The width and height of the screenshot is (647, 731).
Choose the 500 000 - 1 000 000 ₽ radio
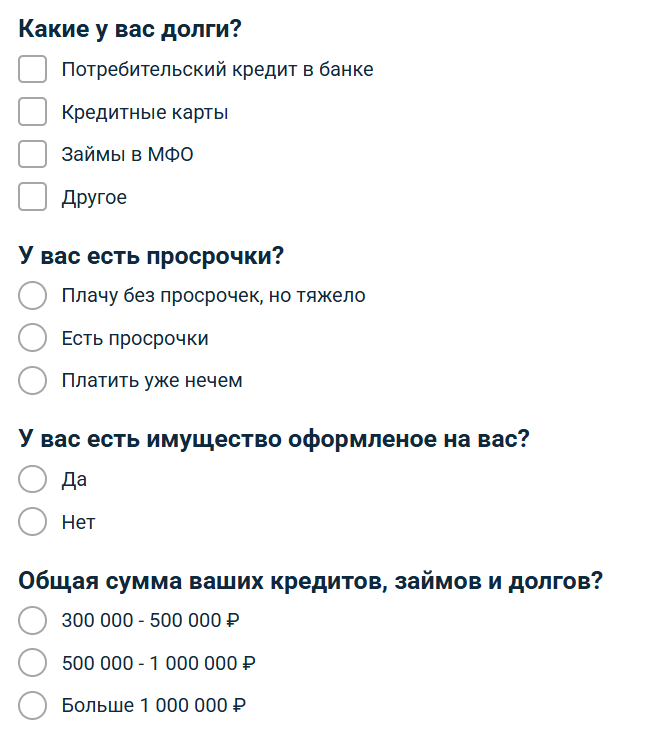pyautogui.click(x=32, y=662)
